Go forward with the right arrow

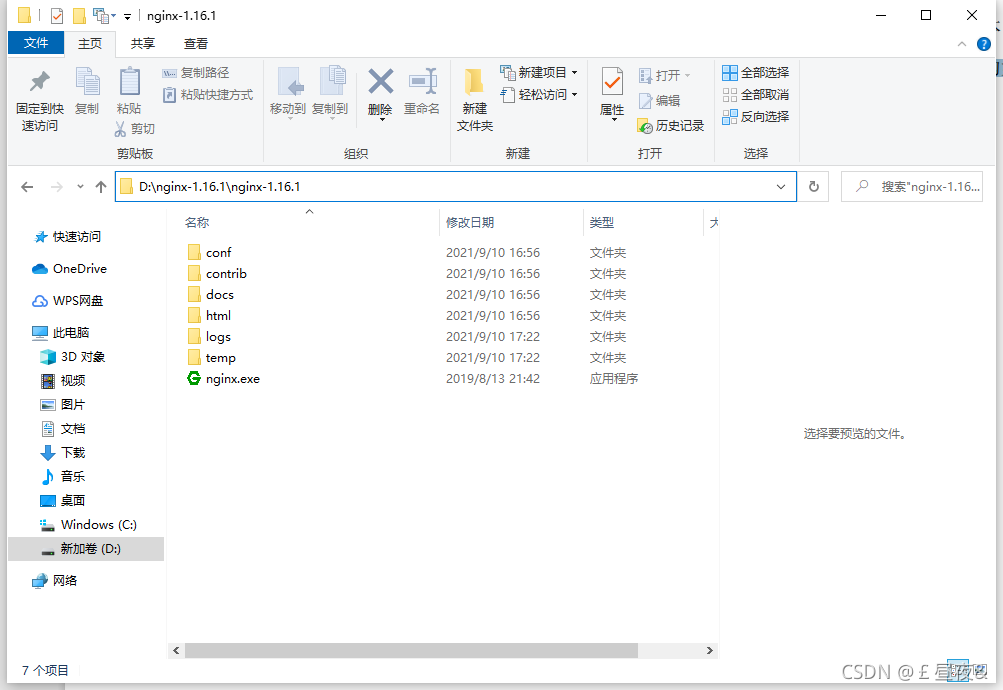click(x=57, y=187)
